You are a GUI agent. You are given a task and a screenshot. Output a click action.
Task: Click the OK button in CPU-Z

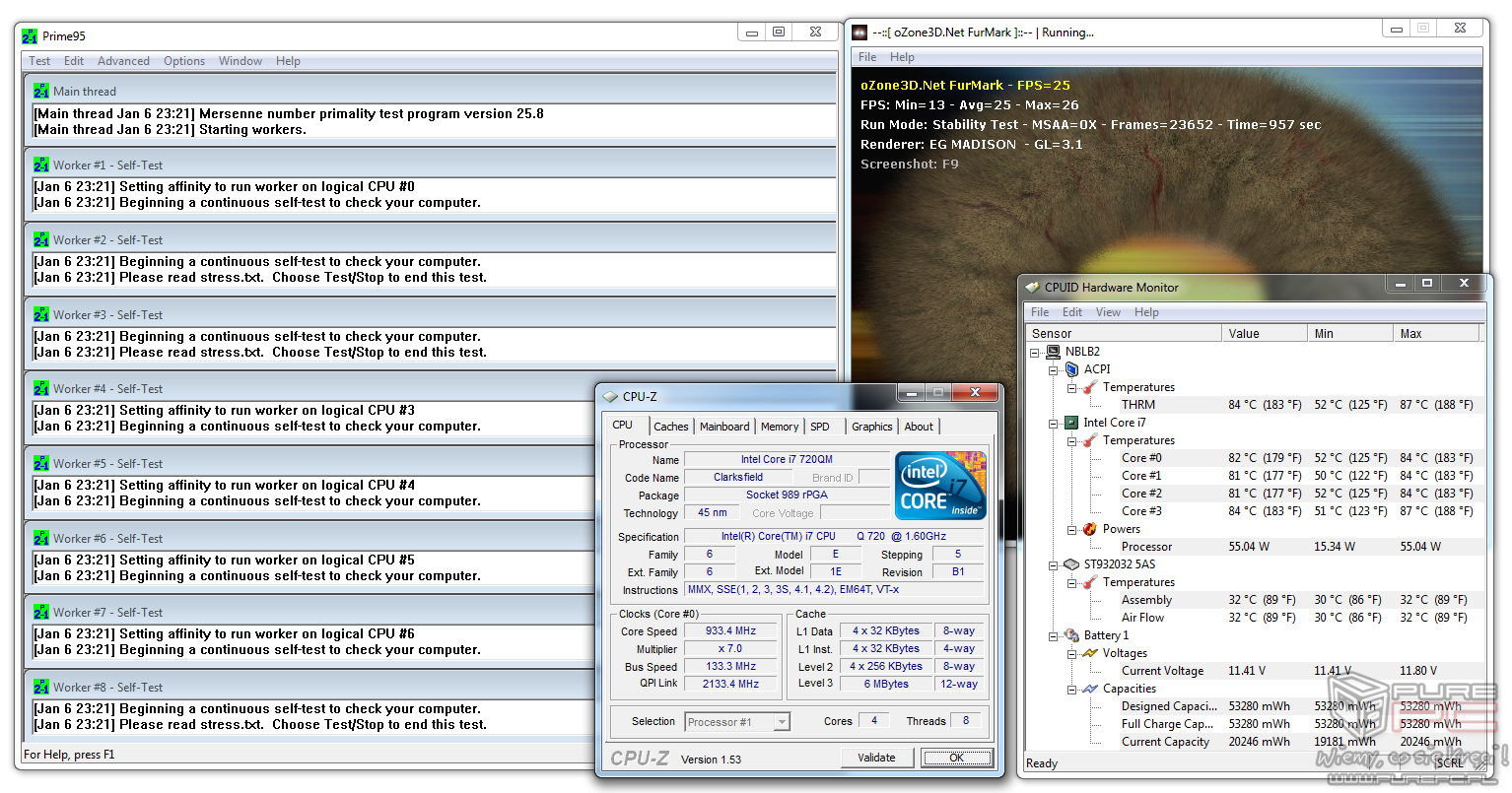coord(956,758)
